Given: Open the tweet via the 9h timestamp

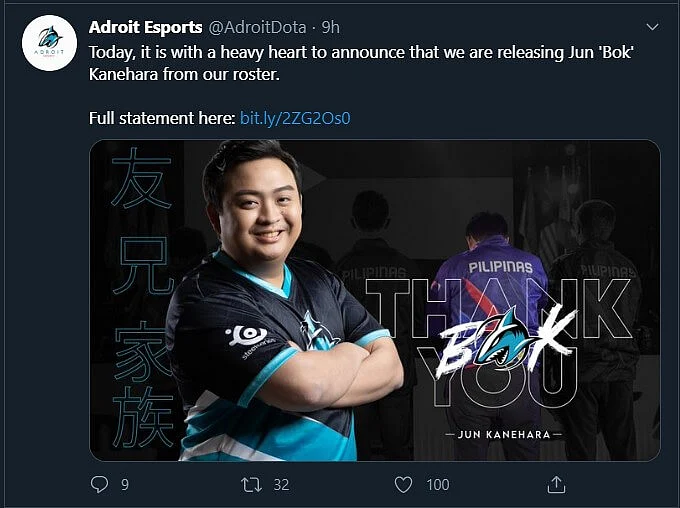Looking at the screenshot, I should (x=330, y=27).
